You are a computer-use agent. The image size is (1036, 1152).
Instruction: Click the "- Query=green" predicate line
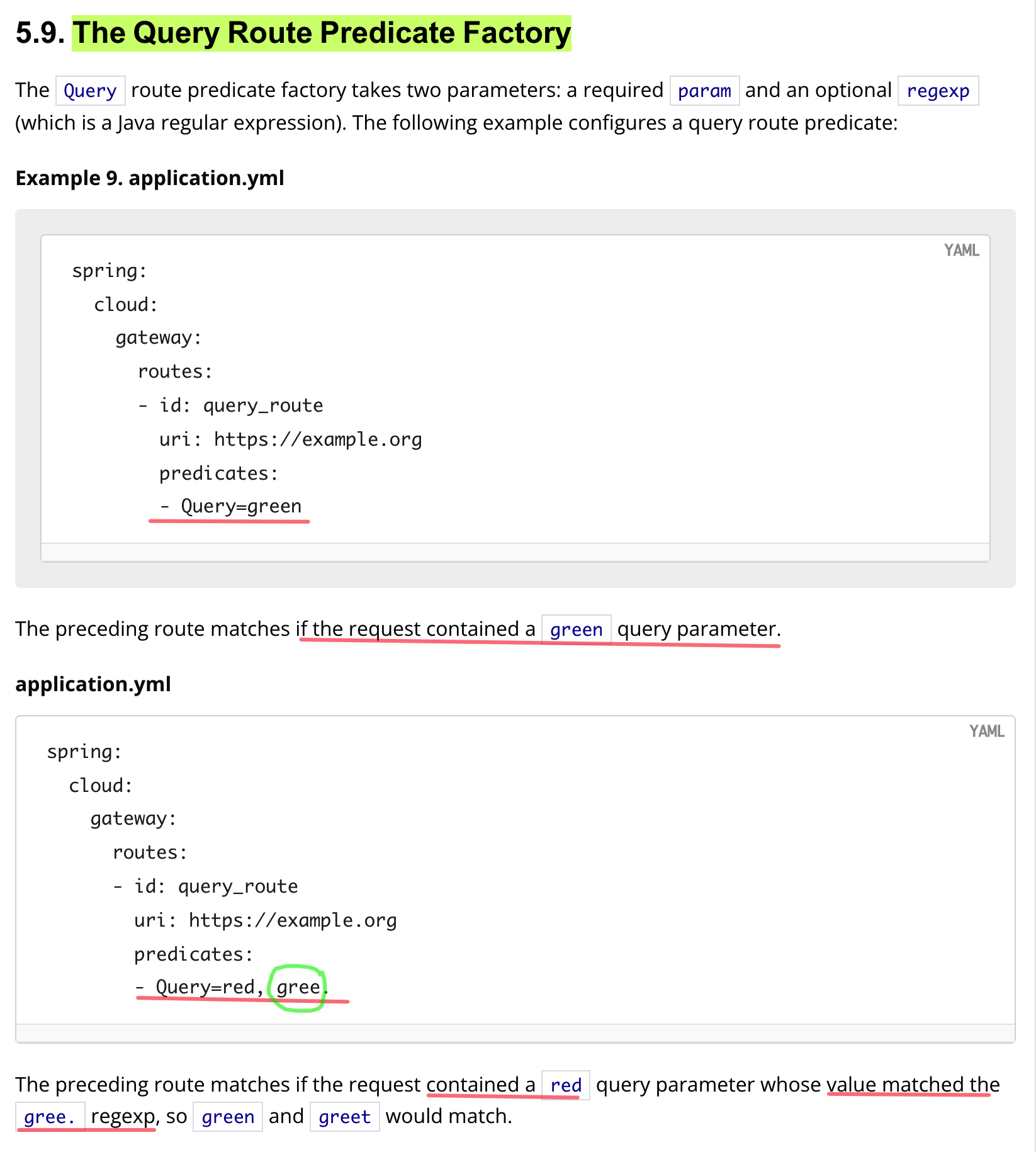(230, 506)
